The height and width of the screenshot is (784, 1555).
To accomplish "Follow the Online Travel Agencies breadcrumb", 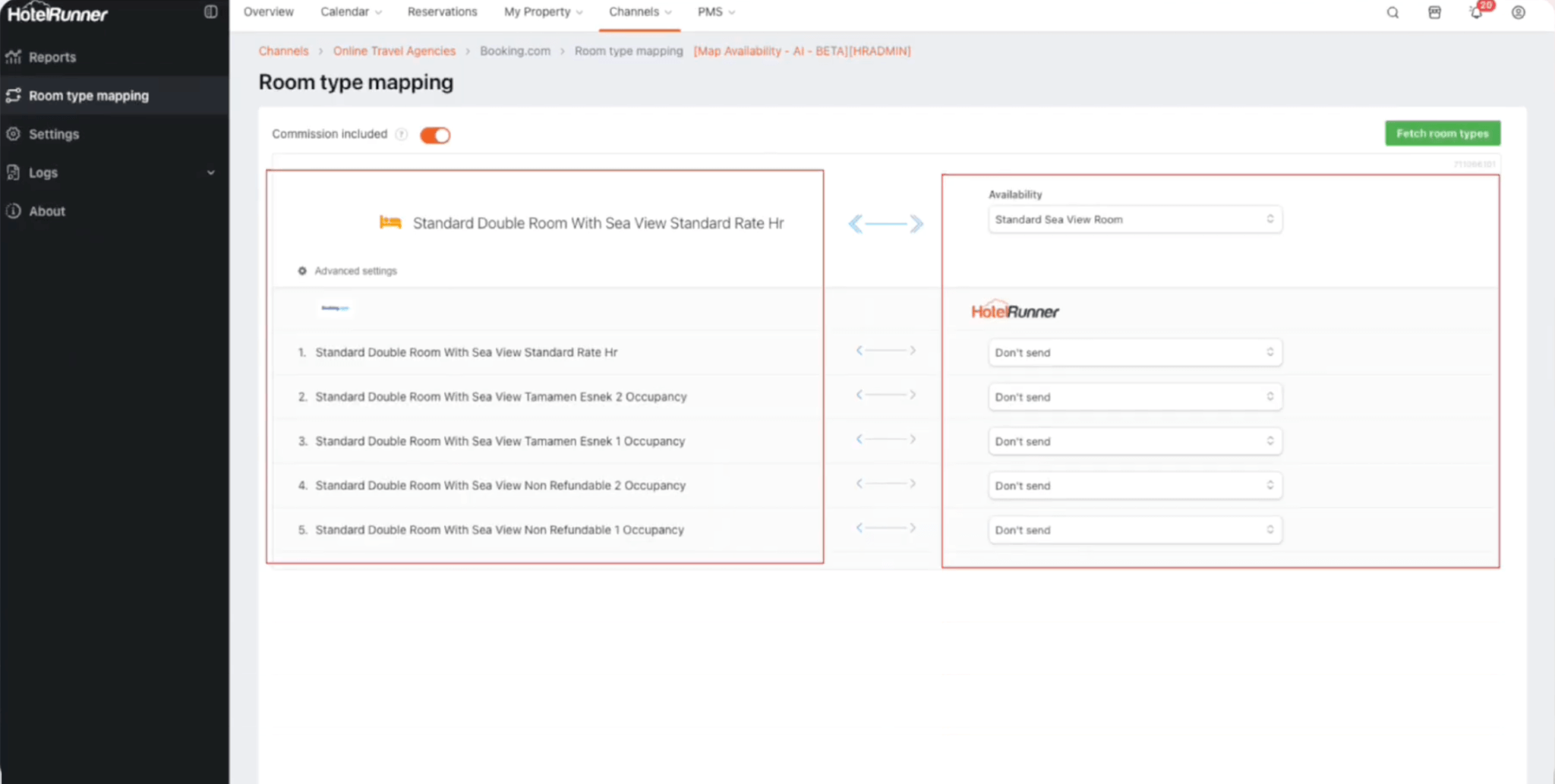I will (x=394, y=51).
